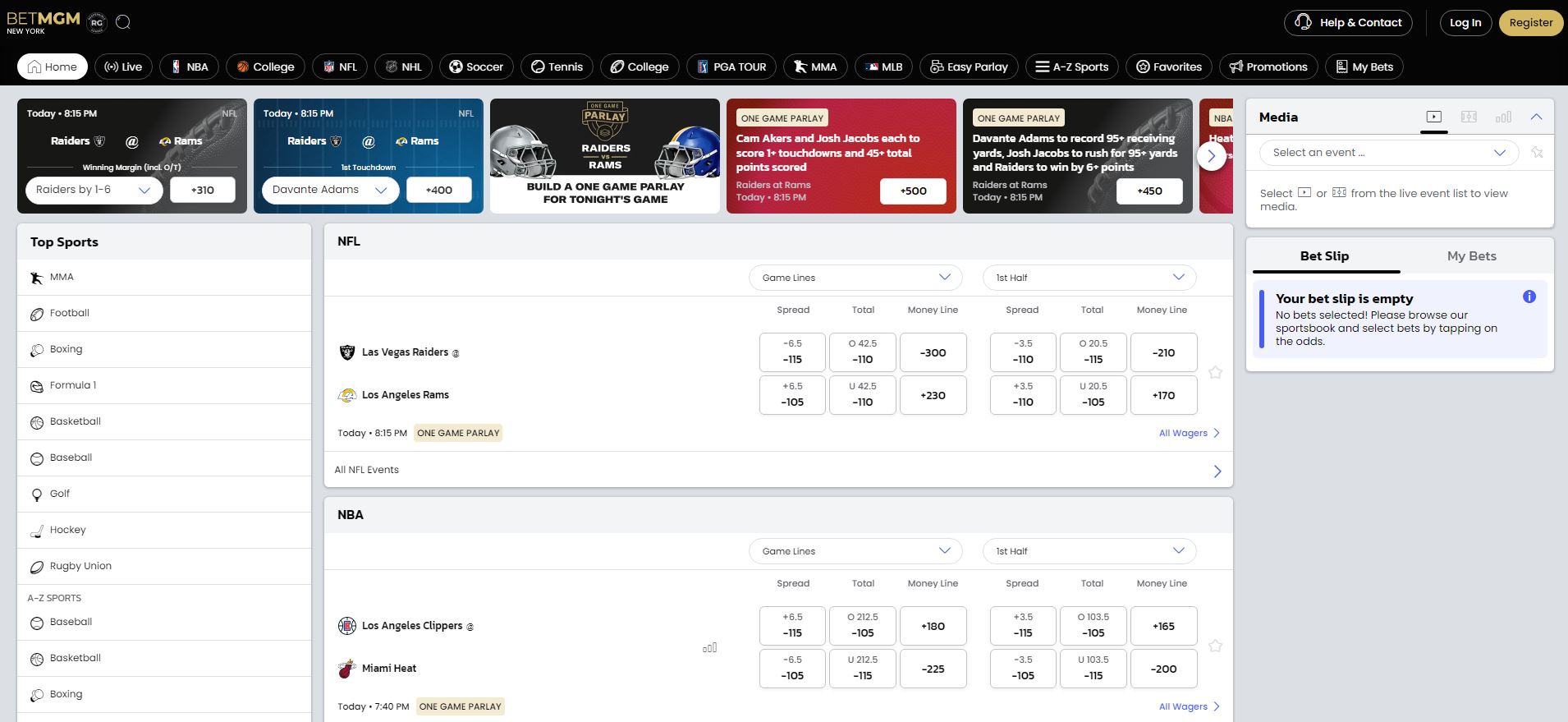The image size is (1568, 722).
Task: Expand the NFL 1st Half dropdown
Action: coord(1089,278)
